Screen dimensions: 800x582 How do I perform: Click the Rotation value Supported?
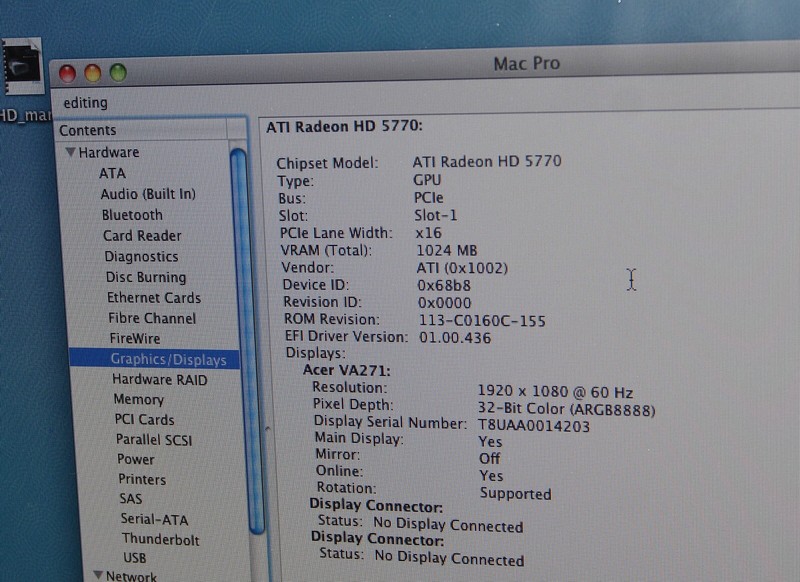pos(516,494)
